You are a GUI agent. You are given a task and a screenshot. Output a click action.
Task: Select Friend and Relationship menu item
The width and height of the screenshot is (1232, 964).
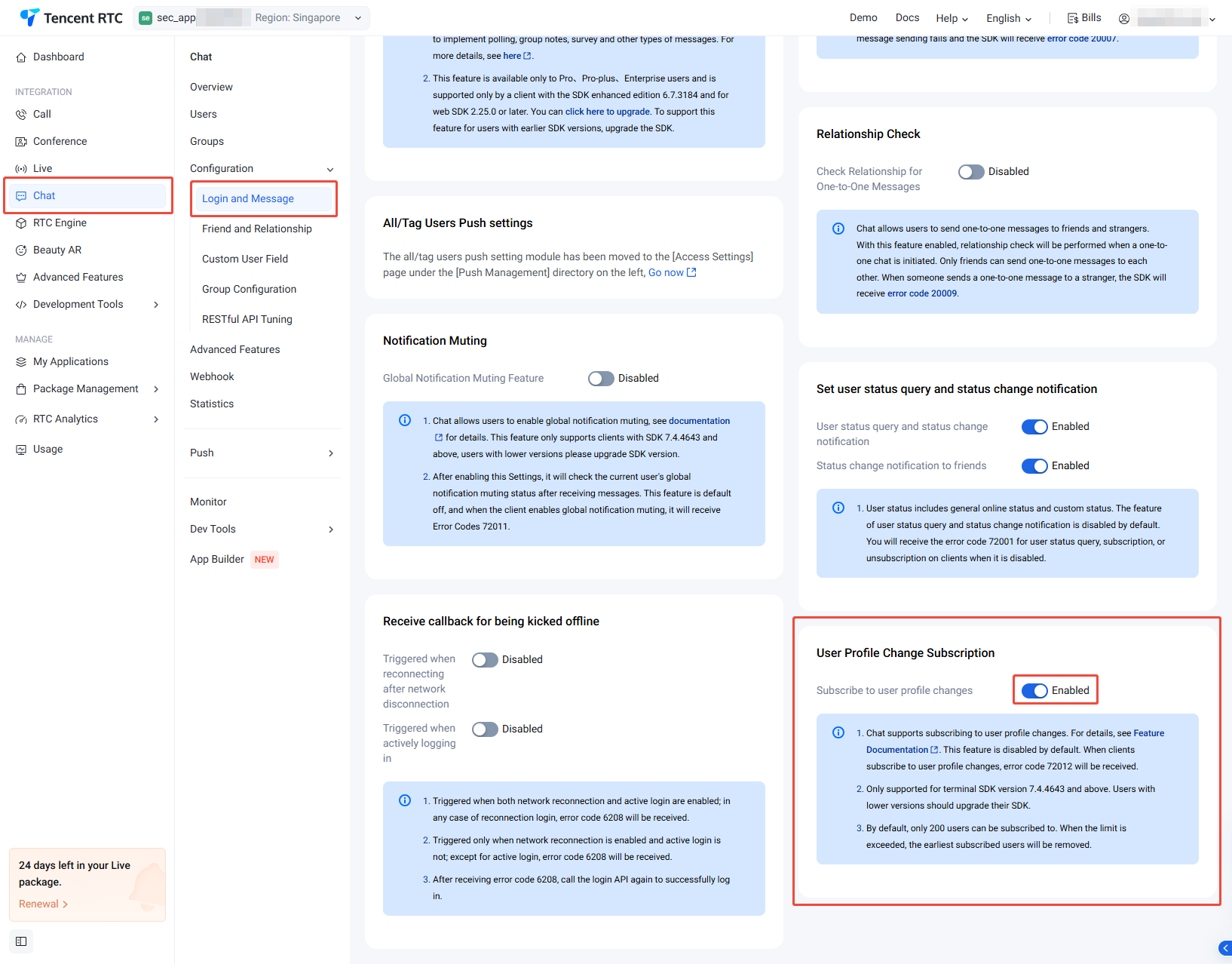[x=256, y=229]
